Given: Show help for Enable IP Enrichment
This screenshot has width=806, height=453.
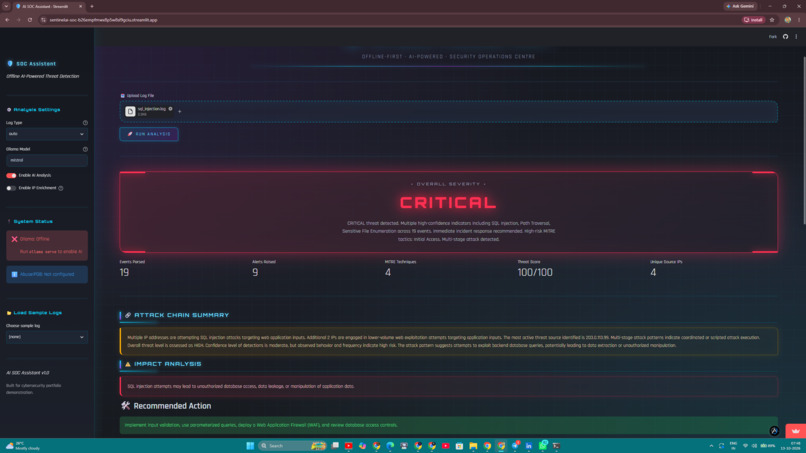Looking at the screenshot, I should [61, 188].
